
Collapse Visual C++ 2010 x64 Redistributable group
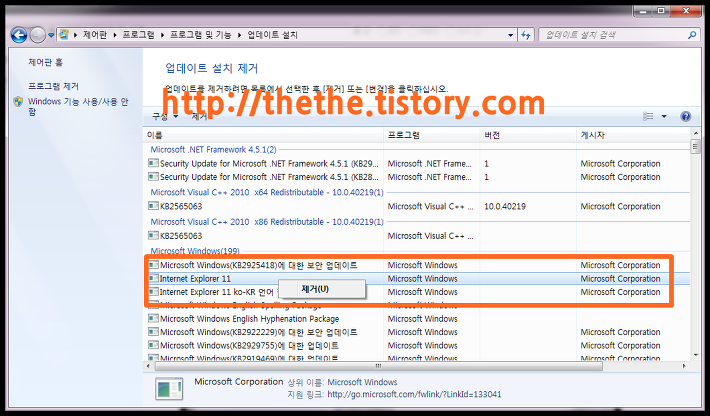point(267,192)
